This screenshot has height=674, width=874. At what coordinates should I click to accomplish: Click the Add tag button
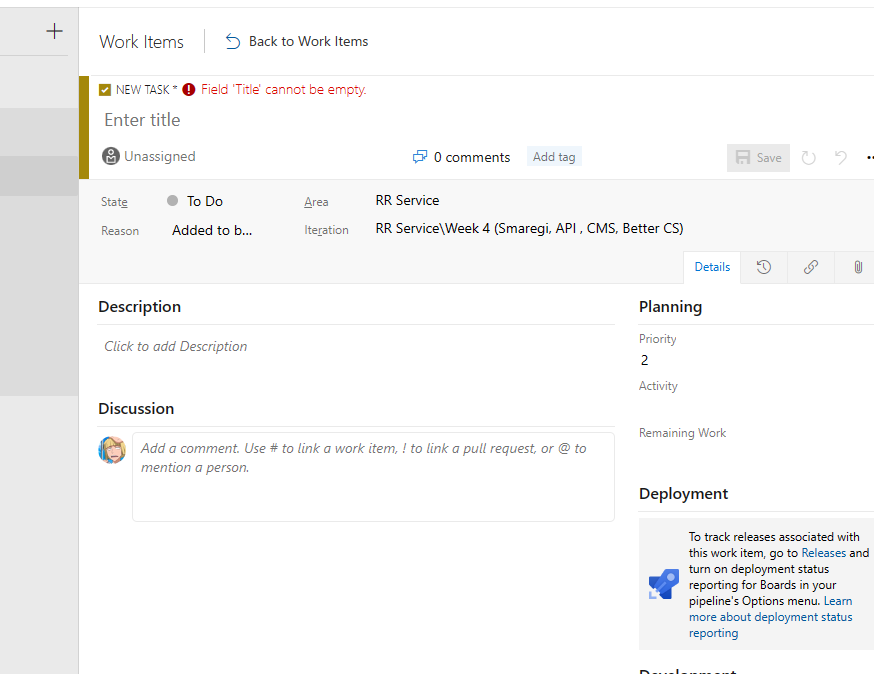pos(553,156)
